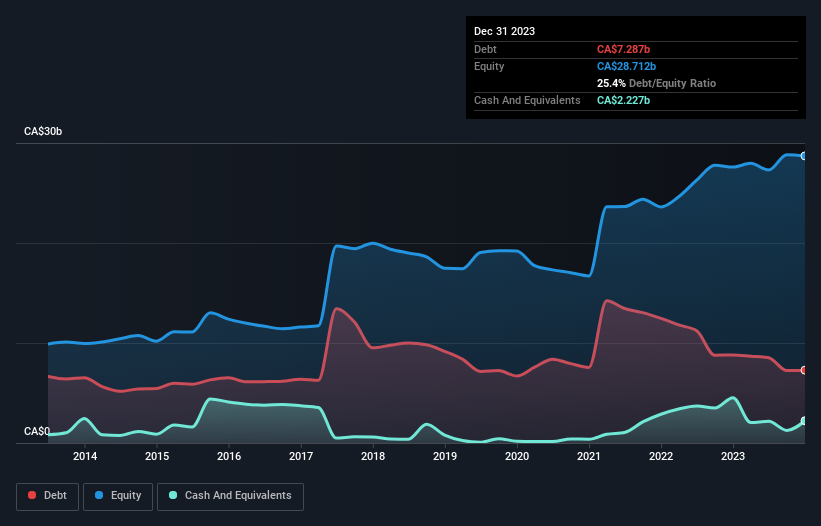Click the CA$0 y-axis label

(37, 431)
